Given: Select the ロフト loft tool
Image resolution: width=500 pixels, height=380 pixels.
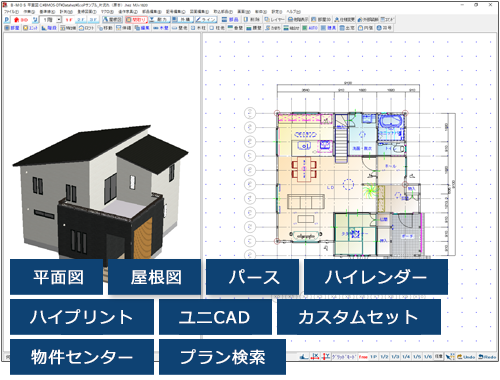Looking at the screenshot, I should coord(87,28).
